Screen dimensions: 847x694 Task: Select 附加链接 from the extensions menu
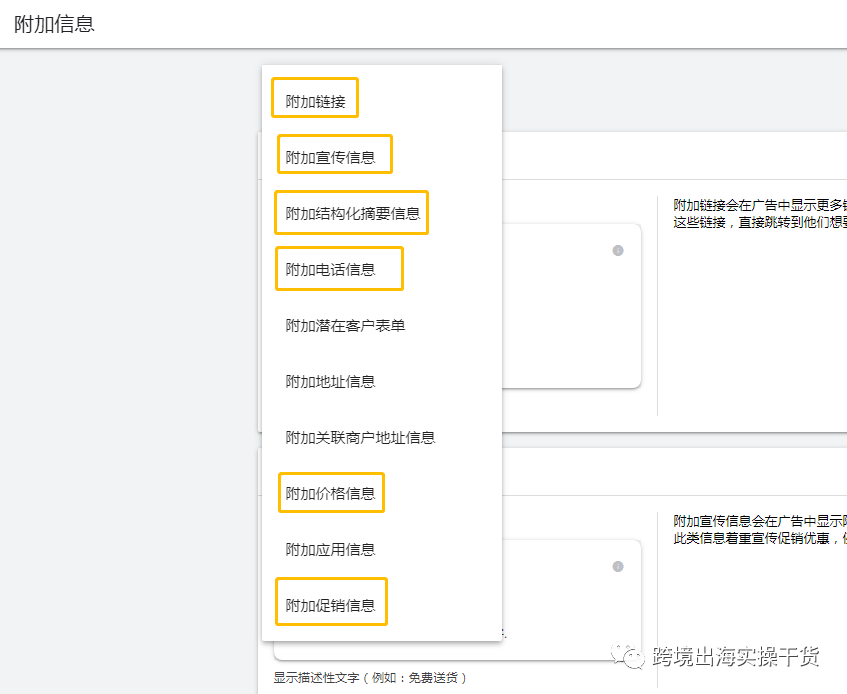[x=314, y=97]
